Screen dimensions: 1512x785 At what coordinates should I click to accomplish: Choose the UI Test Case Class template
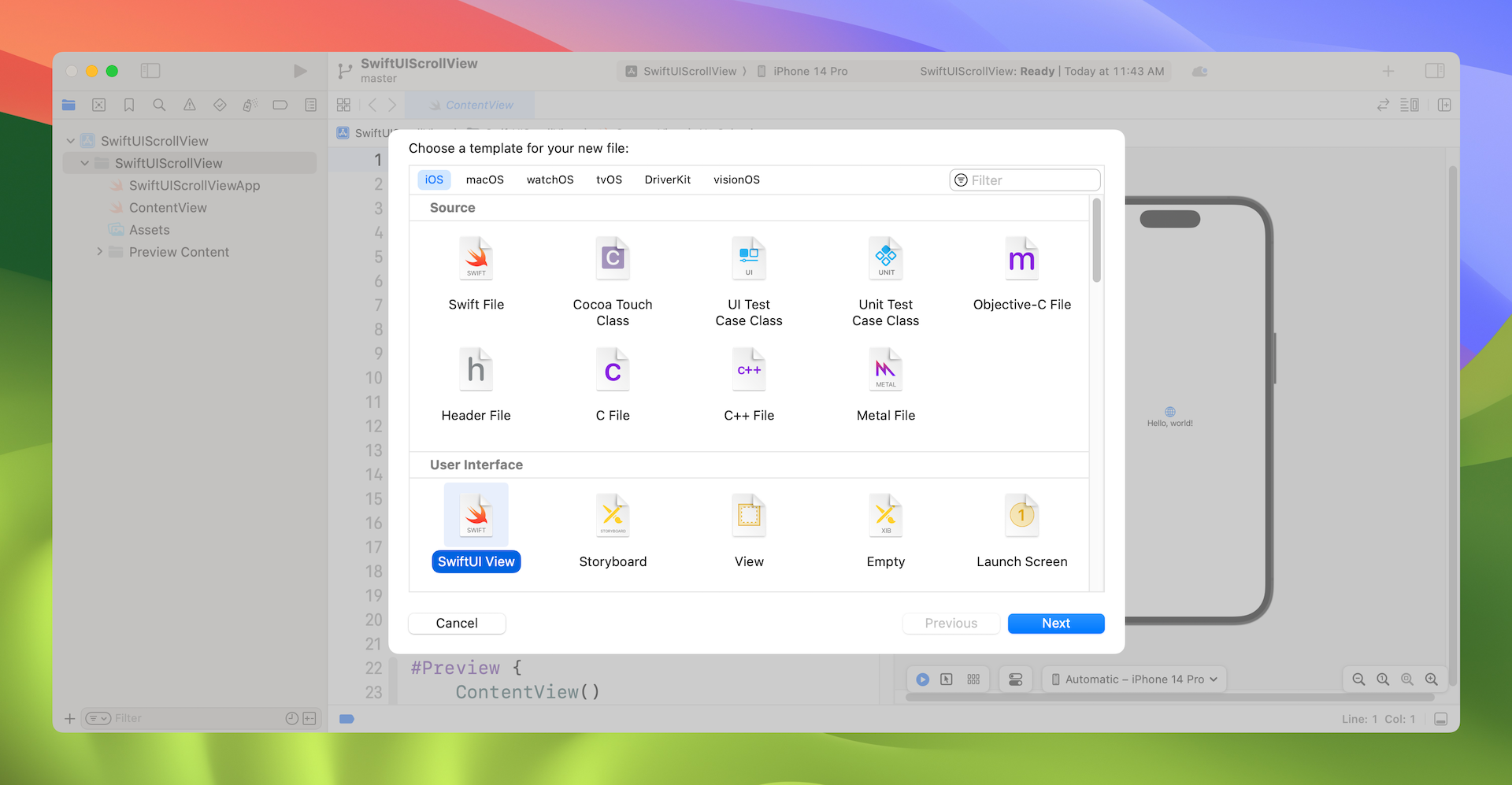coord(749,281)
